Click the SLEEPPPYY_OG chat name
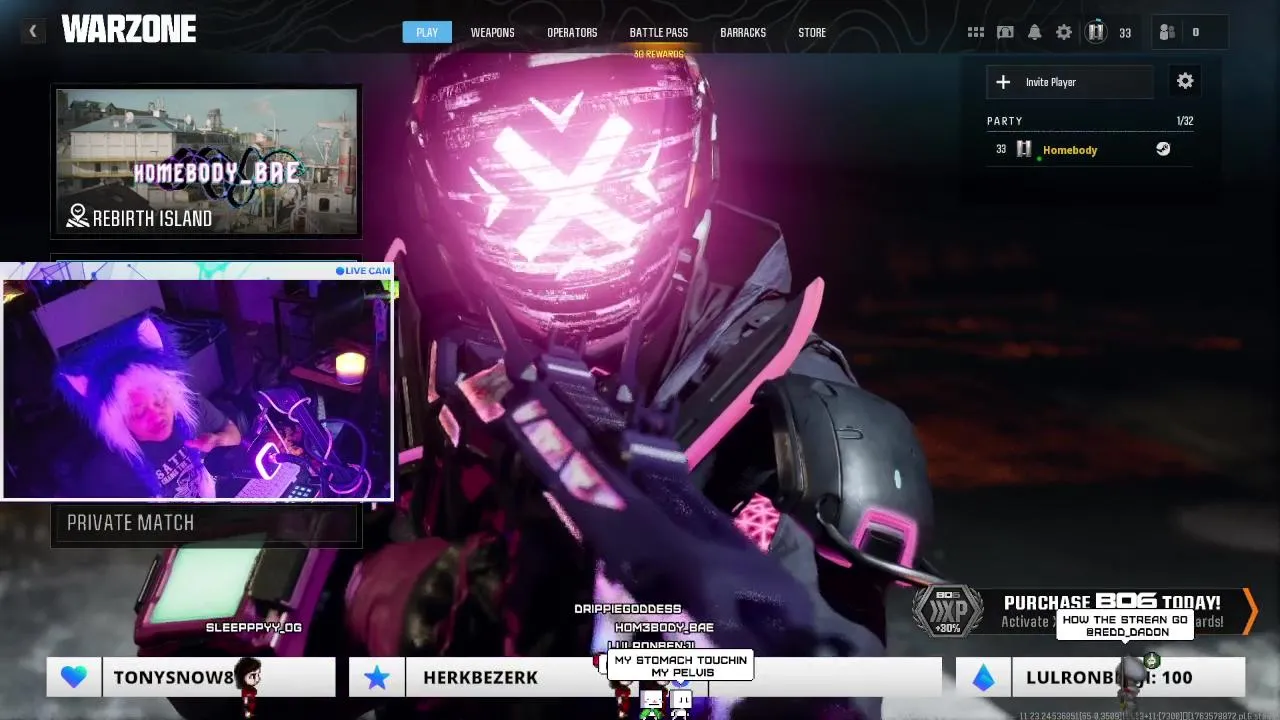The width and height of the screenshot is (1280, 720). pyautogui.click(x=253, y=627)
